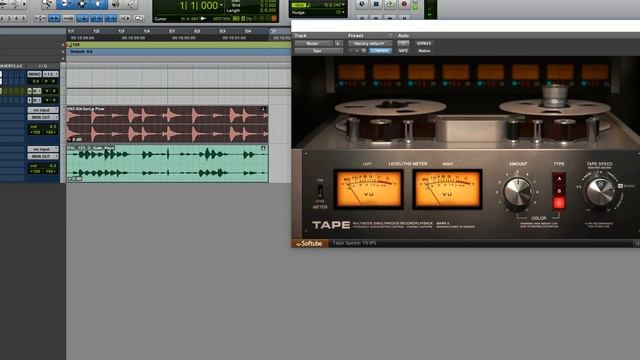Click the Zoom Toggle icon
The width and height of the screenshot is (640, 360).
click(x=40, y=18)
